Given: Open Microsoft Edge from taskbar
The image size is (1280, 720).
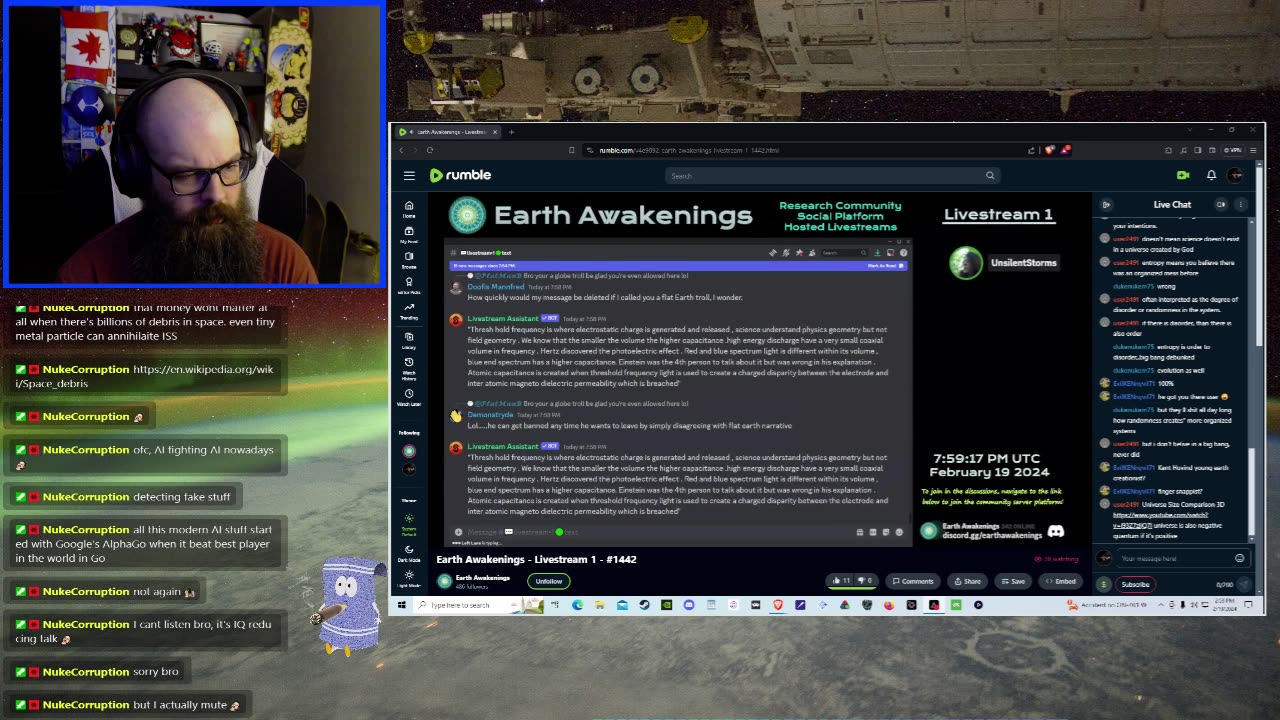Looking at the screenshot, I should pos(578,605).
